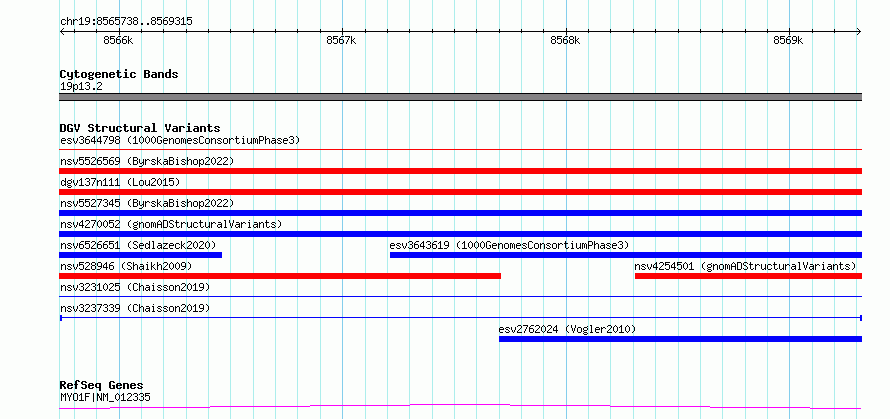Click the MYO1F|NM_012335 gene label

(x=105, y=397)
